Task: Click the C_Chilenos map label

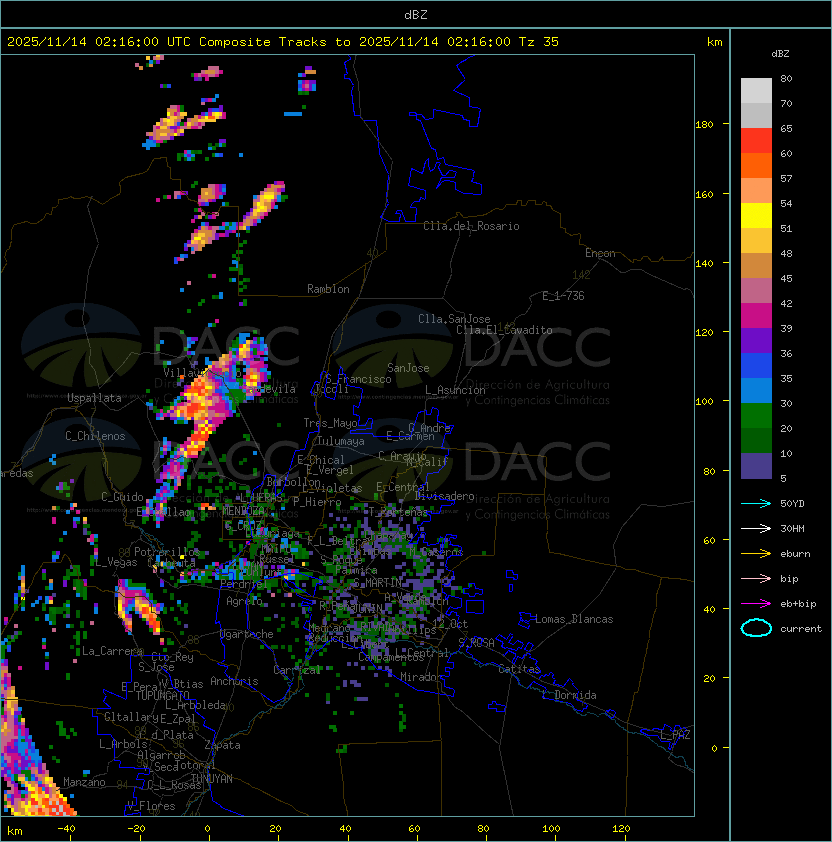Action: coord(95,436)
